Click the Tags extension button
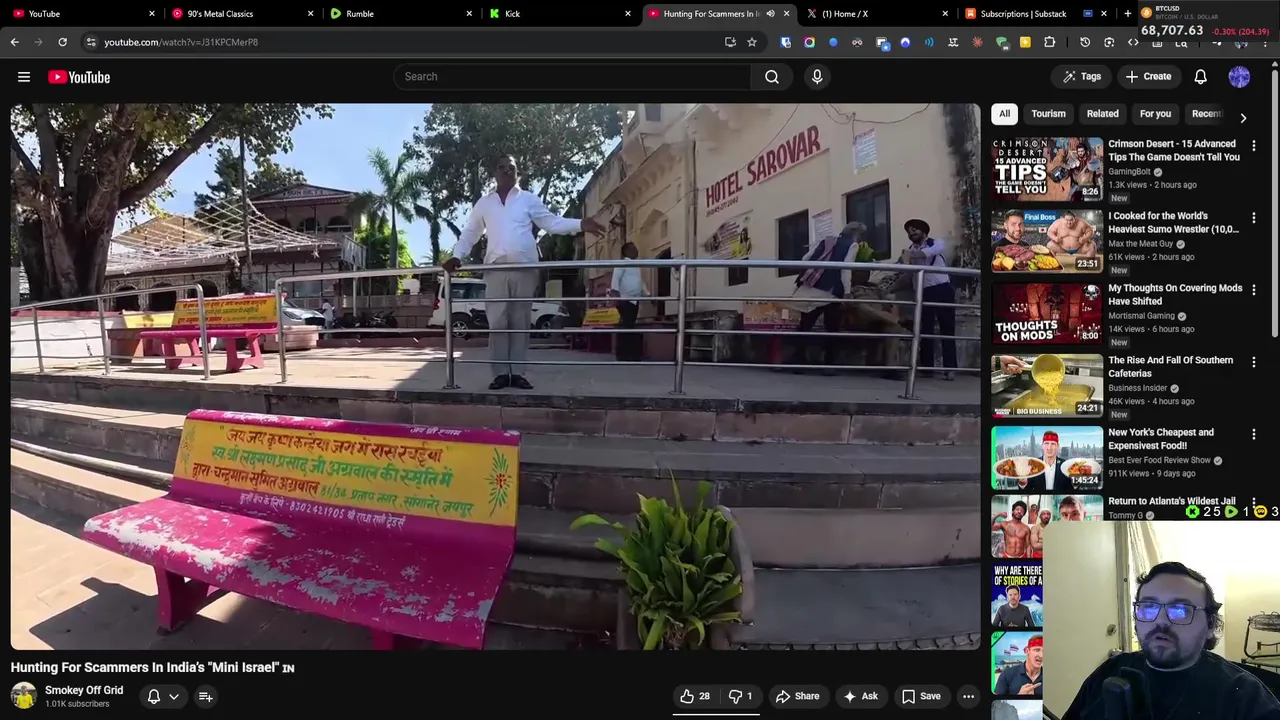 [x=1082, y=77]
